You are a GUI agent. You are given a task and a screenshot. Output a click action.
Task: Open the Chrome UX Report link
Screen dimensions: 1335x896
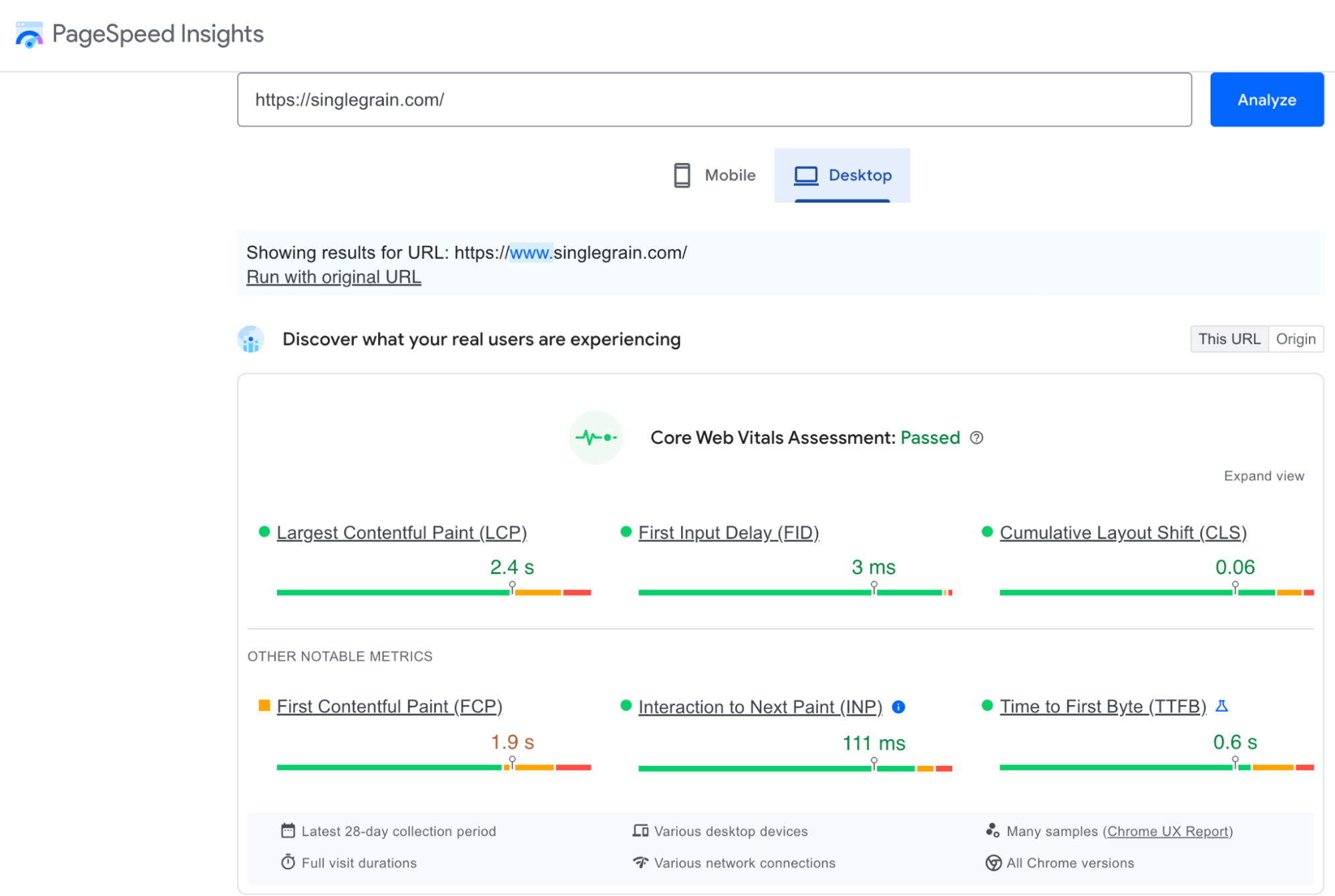coord(1167,831)
